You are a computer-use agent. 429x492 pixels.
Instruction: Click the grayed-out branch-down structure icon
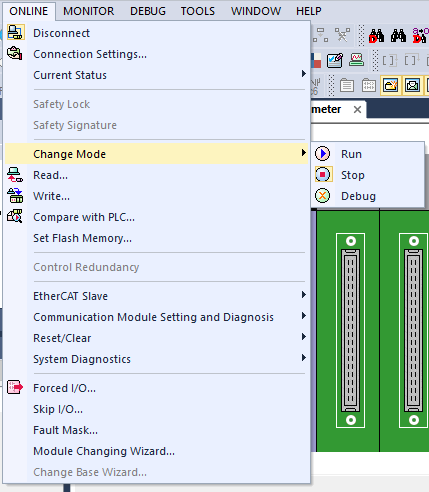[320, 35]
